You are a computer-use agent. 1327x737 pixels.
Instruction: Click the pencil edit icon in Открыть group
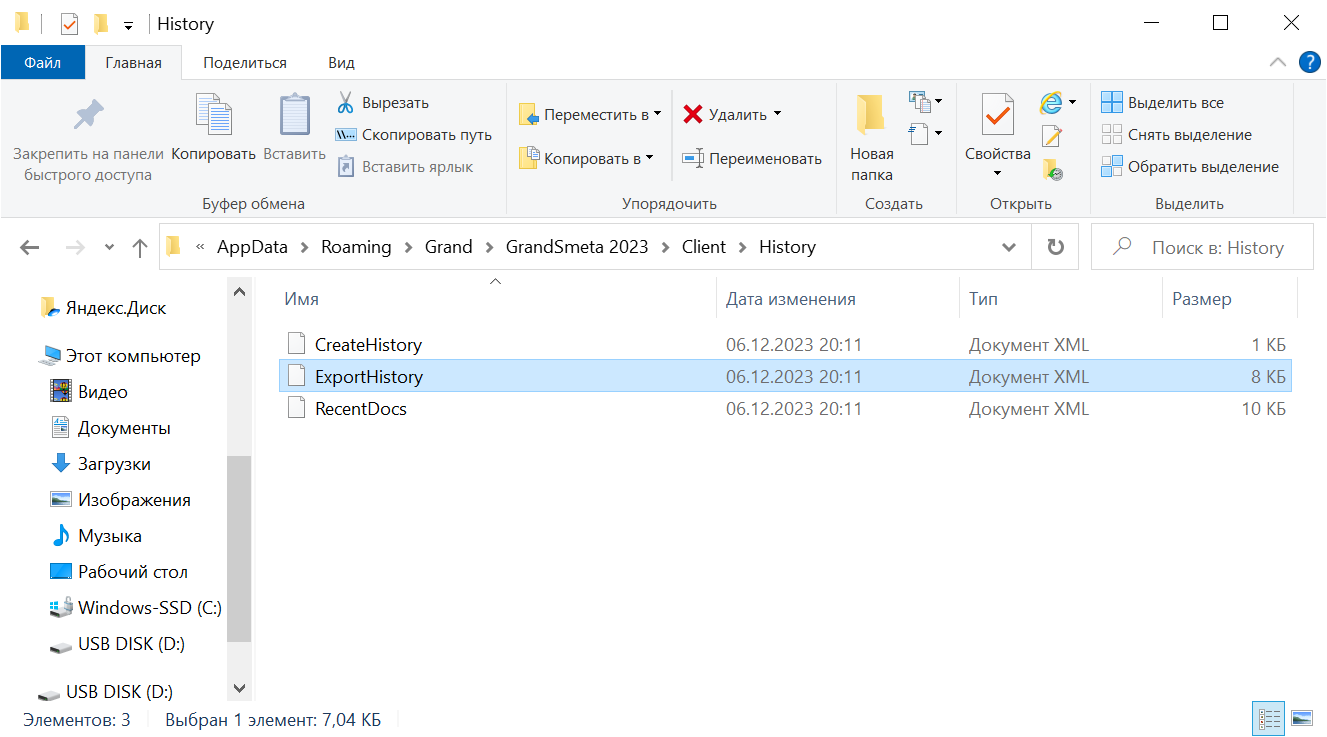point(1051,136)
